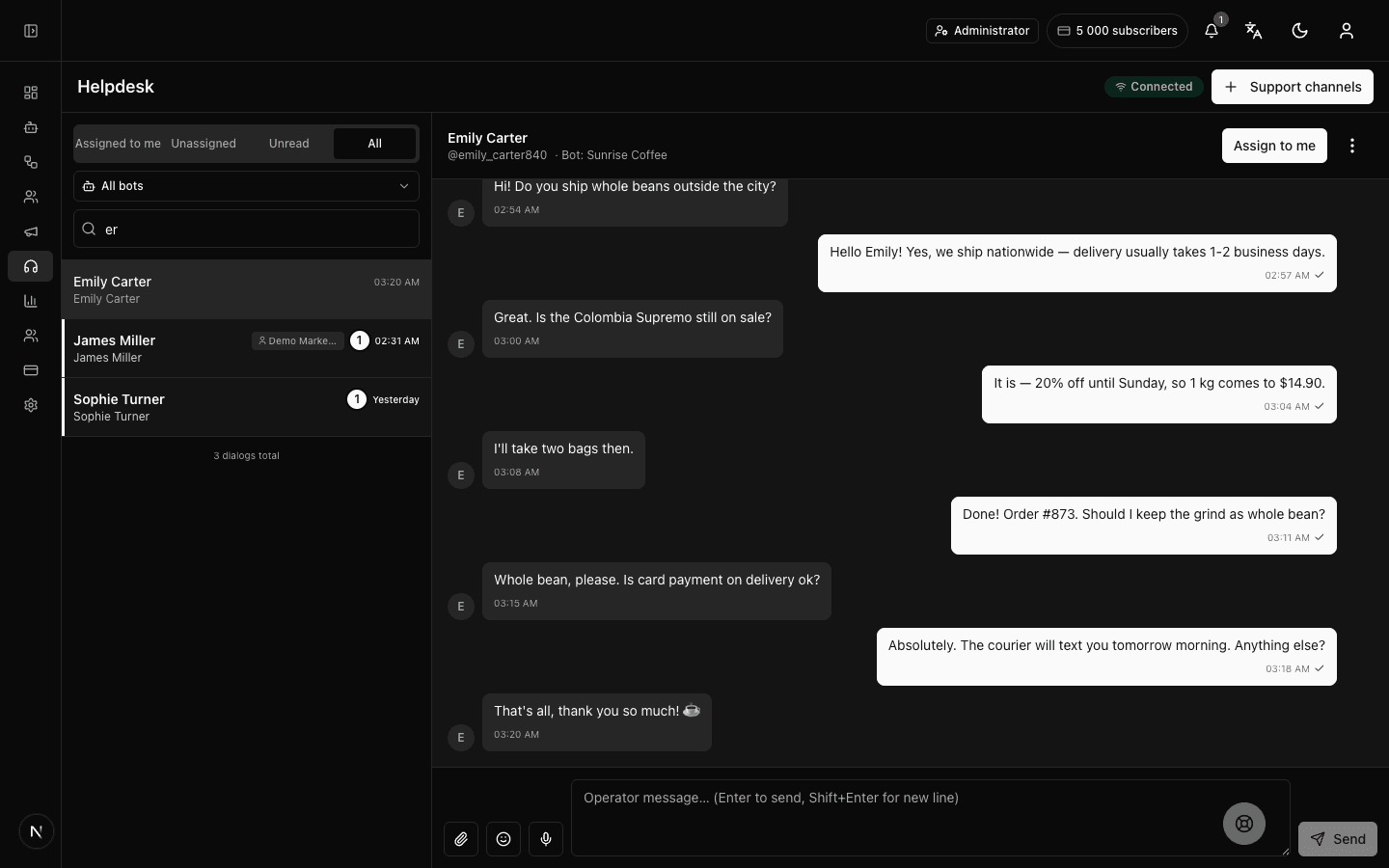Viewport: 1389px width, 868px height.
Task: Open the analytics bar chart icon
Action: (x=31, y=301)
